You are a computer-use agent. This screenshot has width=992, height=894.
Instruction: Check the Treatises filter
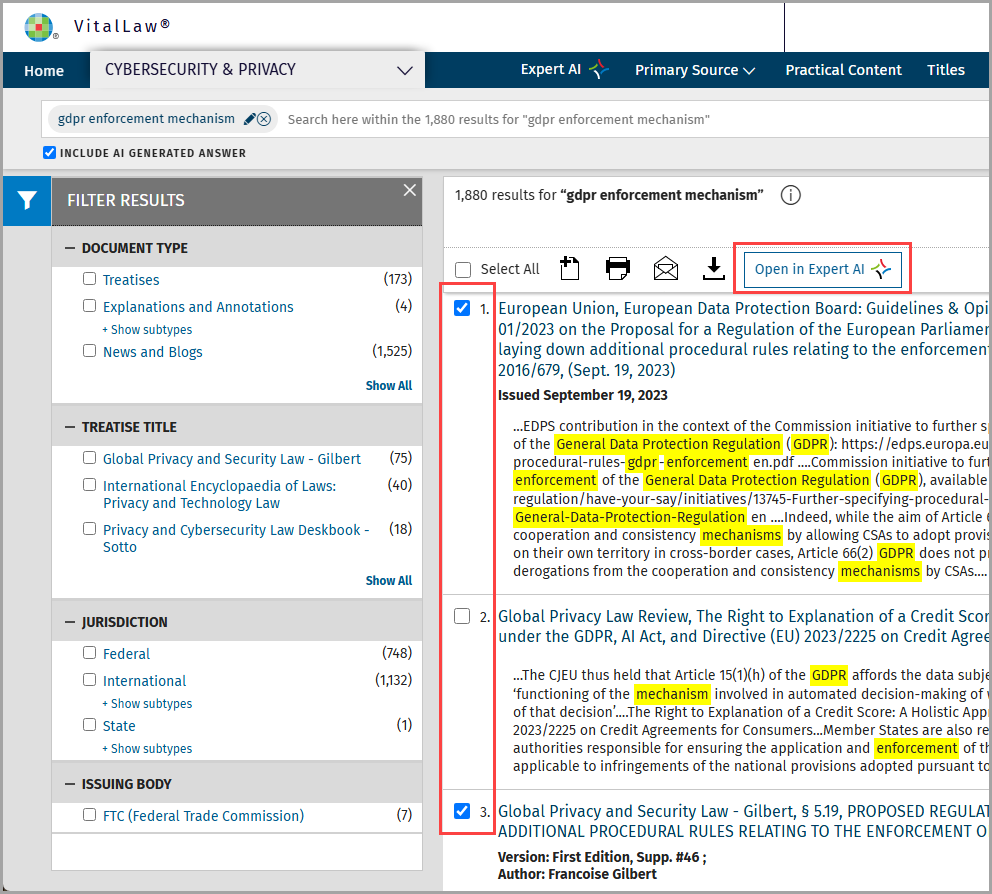click(x=90, y=278)
